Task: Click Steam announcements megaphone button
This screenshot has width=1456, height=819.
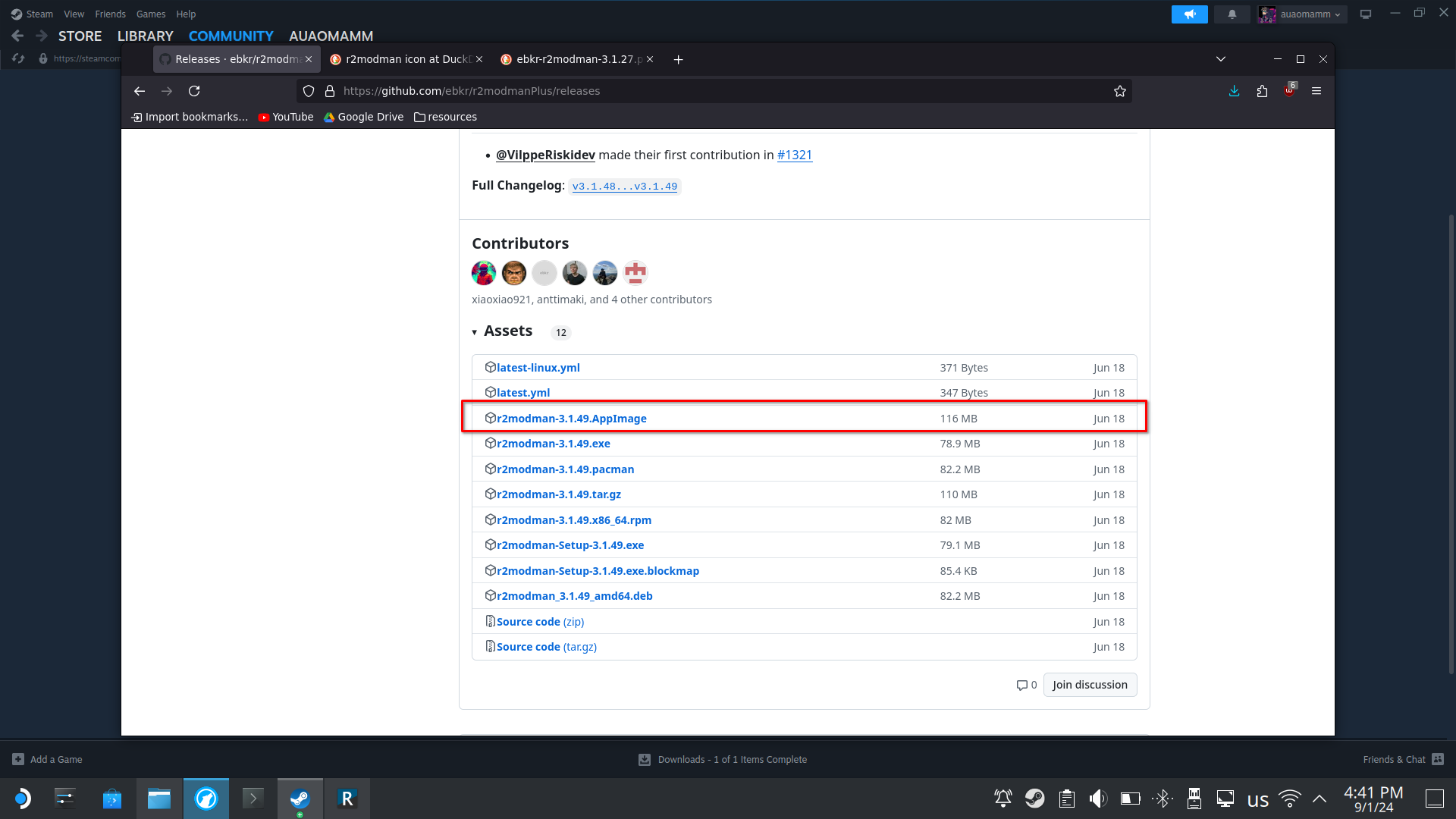Action: [1190, 14]
